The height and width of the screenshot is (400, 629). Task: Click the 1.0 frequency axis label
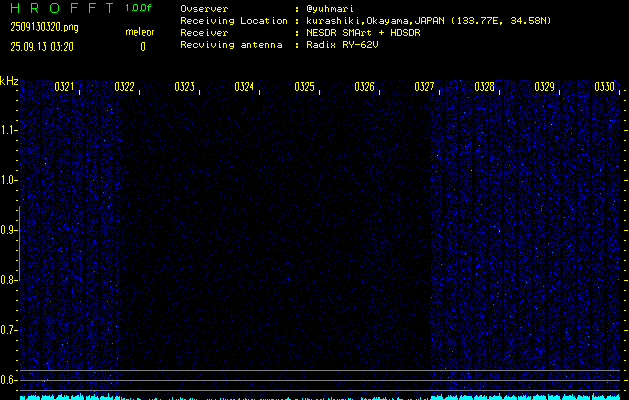[x=8, y=180]
